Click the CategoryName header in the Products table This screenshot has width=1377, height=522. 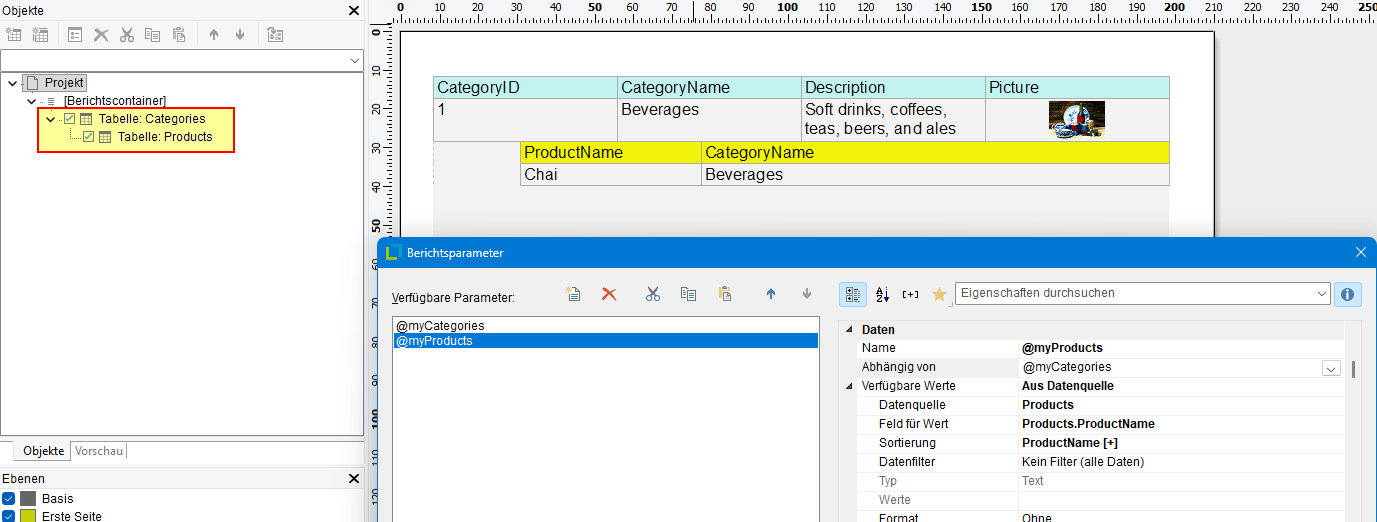pyautogui.click(x=759, y=153)
